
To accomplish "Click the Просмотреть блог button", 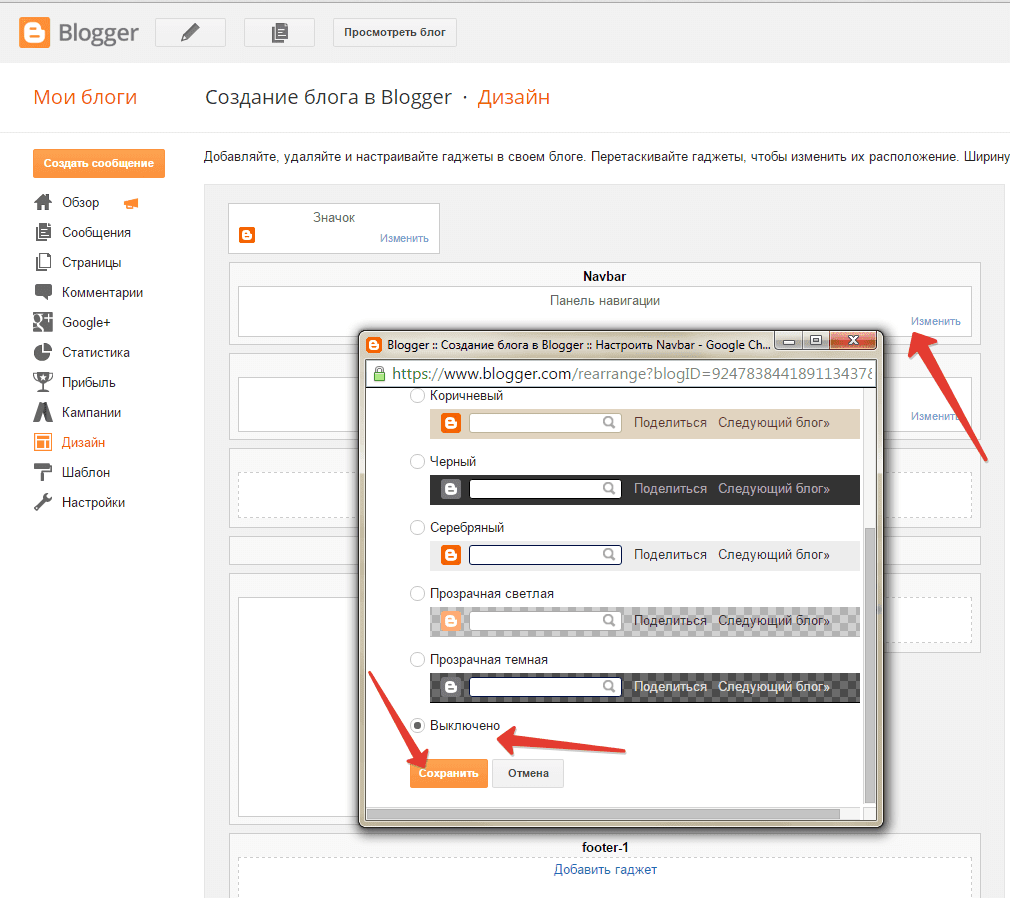I will (x=395, y=32).
